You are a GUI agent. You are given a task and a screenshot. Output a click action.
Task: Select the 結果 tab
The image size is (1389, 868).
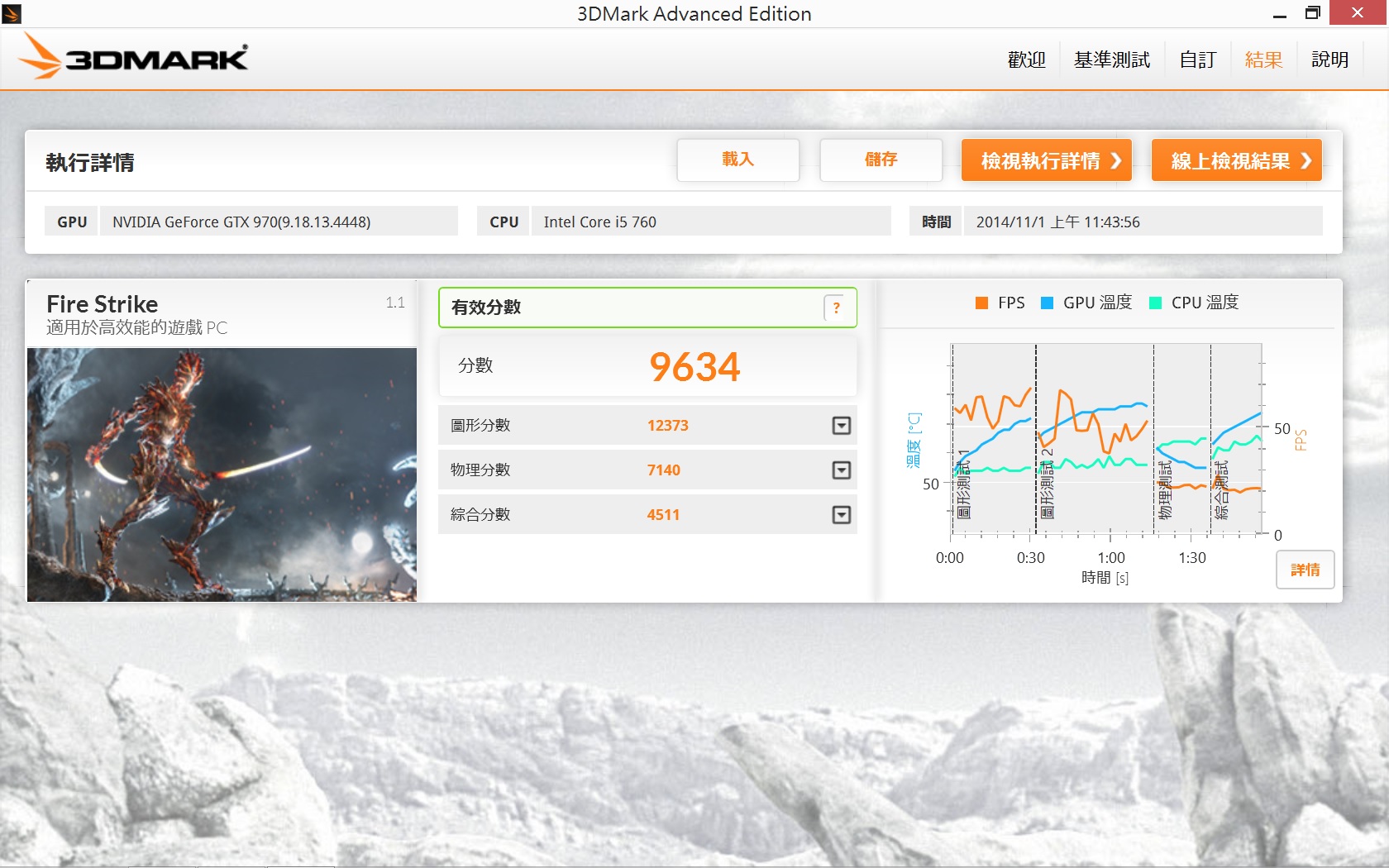coord(1263,60)
